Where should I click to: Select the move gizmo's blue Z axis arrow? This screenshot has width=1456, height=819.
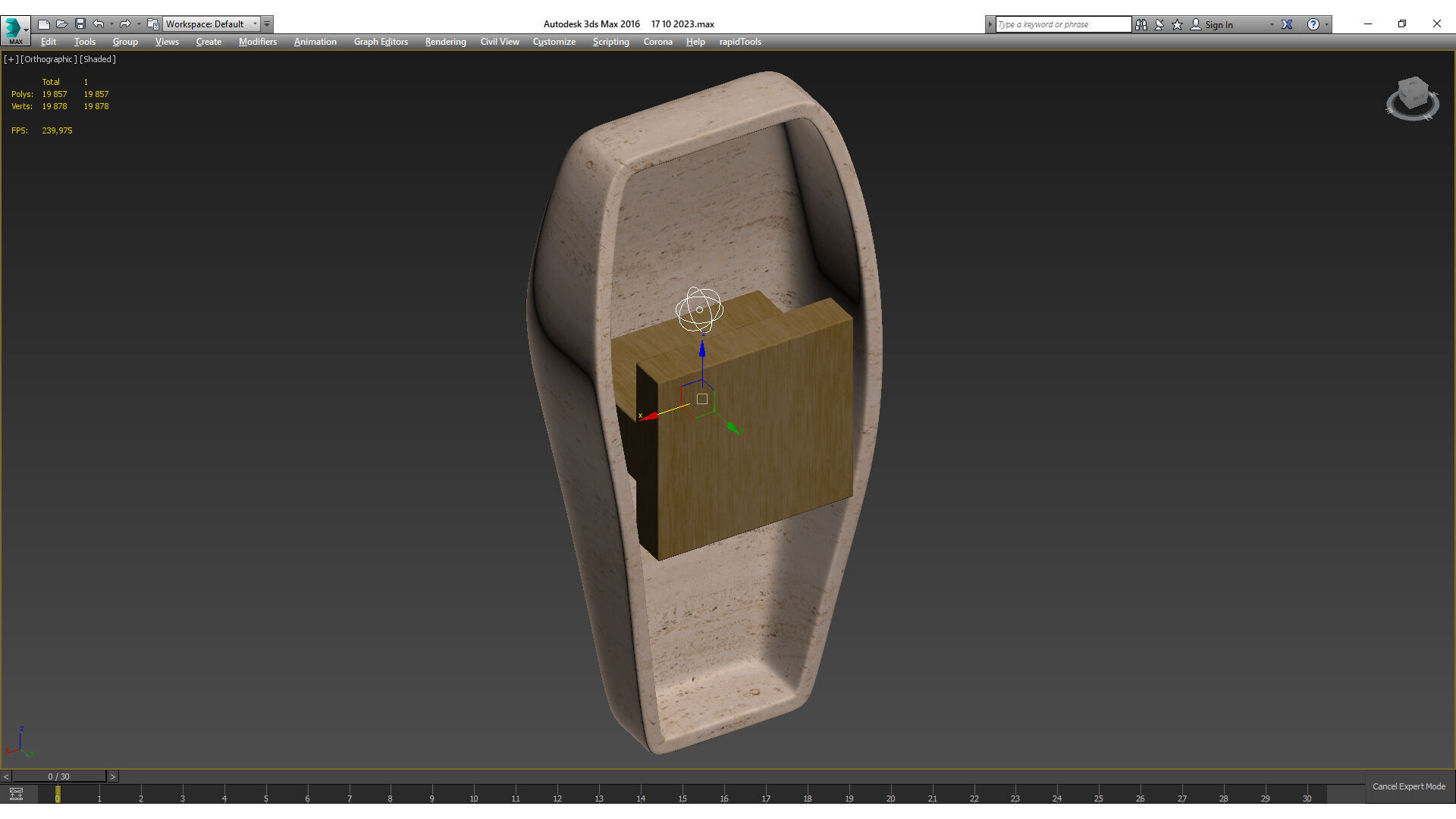click(x=702, y=350)
